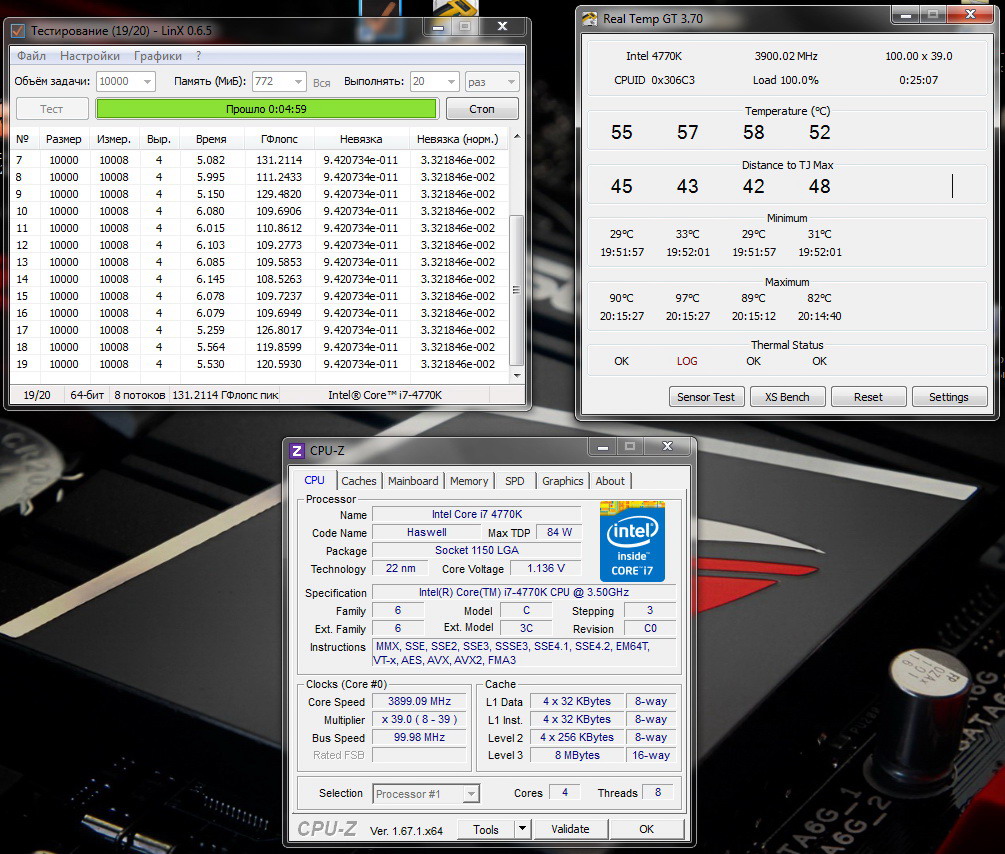Select result row 12 with 109.2773 GFlops

[x=260, y=245]
